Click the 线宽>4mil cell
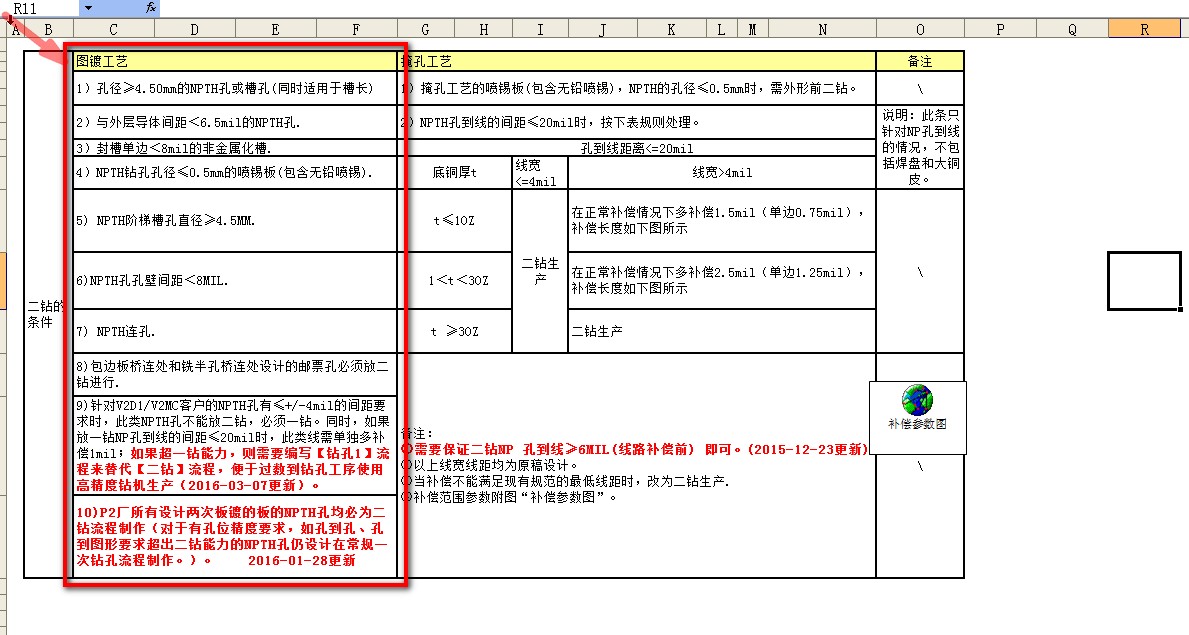The width and height of the screenshot is (1189, 635). click(722, 172)
